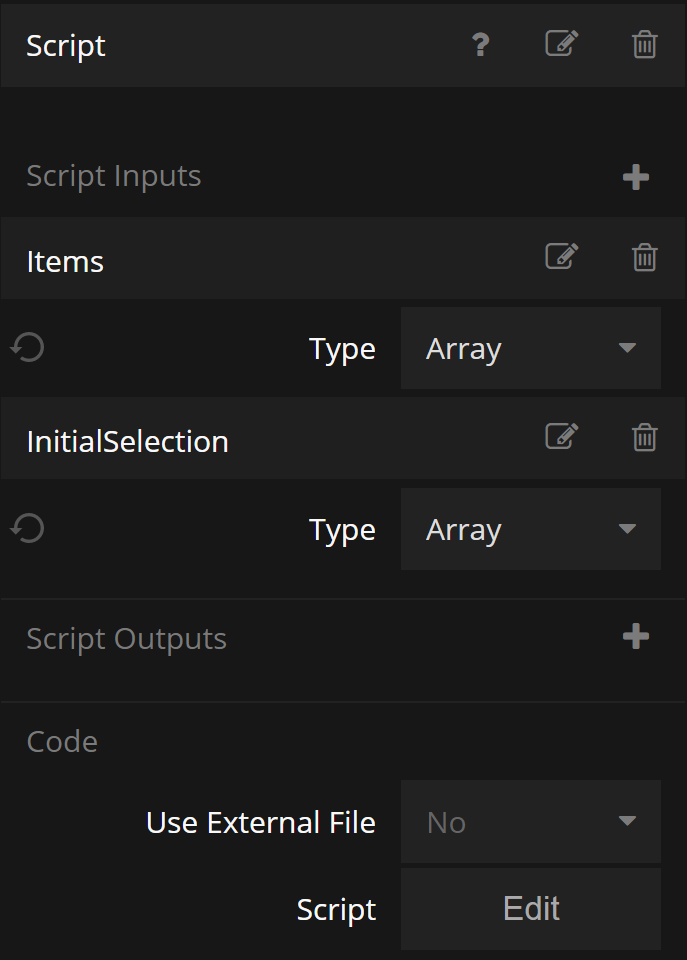This screenshot has width=687, height=960.
Task: Delete the Items input
Action: pos(645,257)
